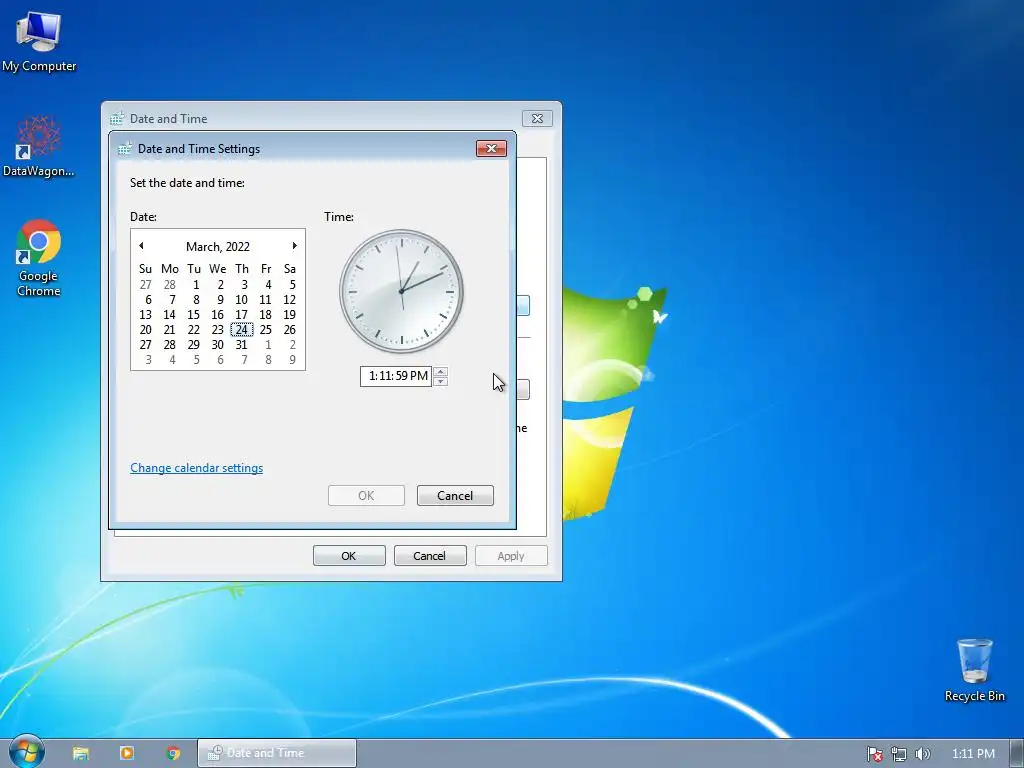Select the Date and Time taskbar button
This screenshot has width=1024, height=768.
(x=277, y=753)
